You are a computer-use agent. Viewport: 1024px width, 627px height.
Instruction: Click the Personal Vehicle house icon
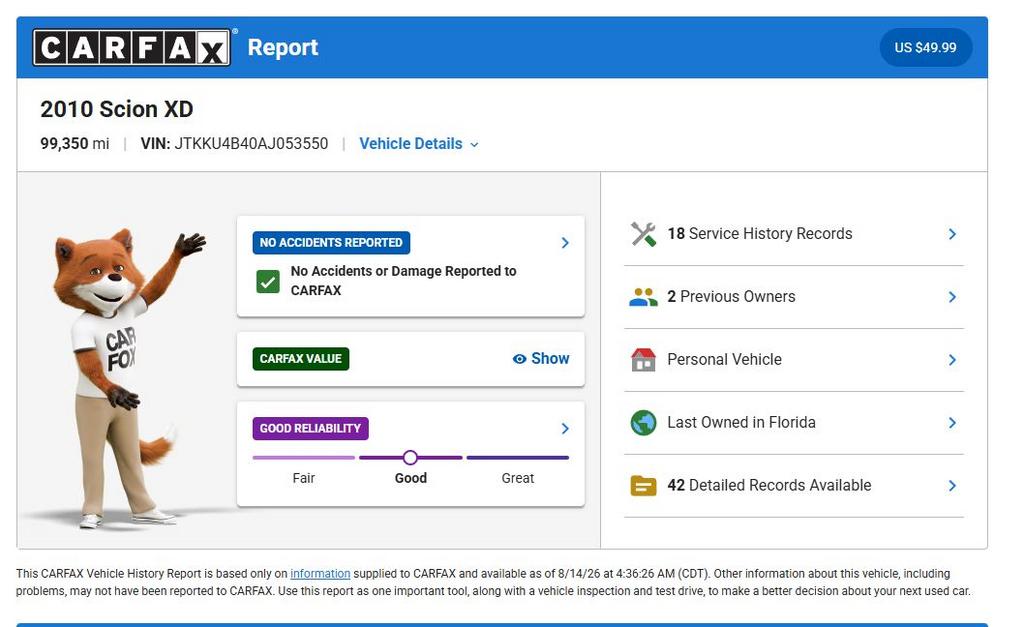pos(643,360)
